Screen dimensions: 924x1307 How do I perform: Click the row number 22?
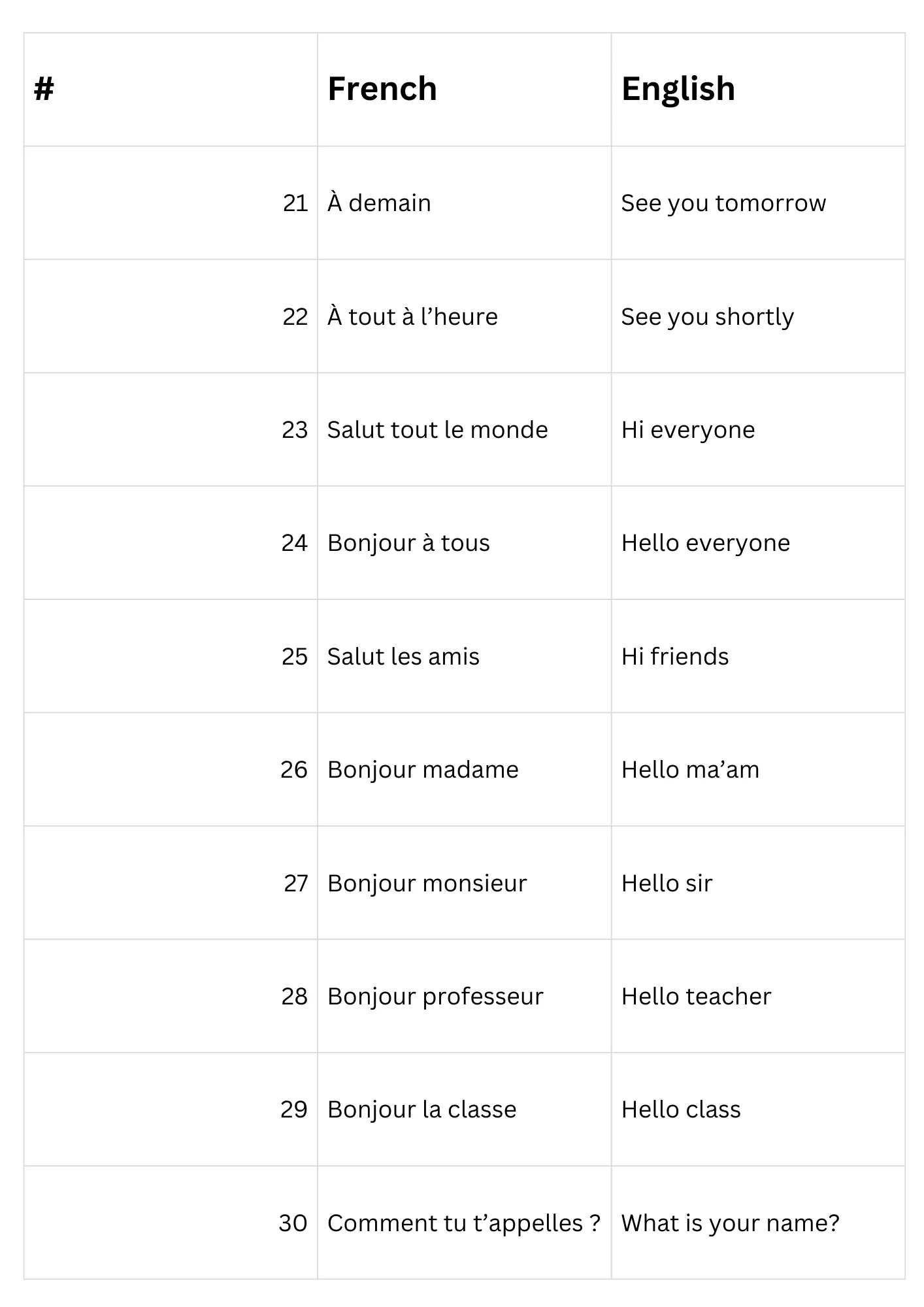pos(295,317)
